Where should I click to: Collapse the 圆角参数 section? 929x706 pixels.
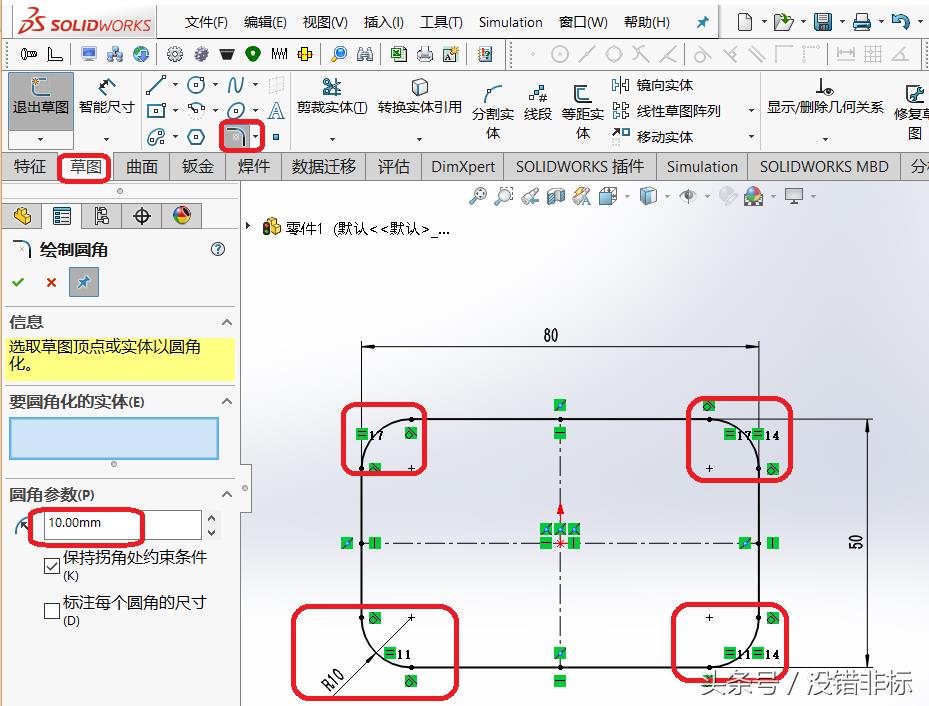(227, 494)
